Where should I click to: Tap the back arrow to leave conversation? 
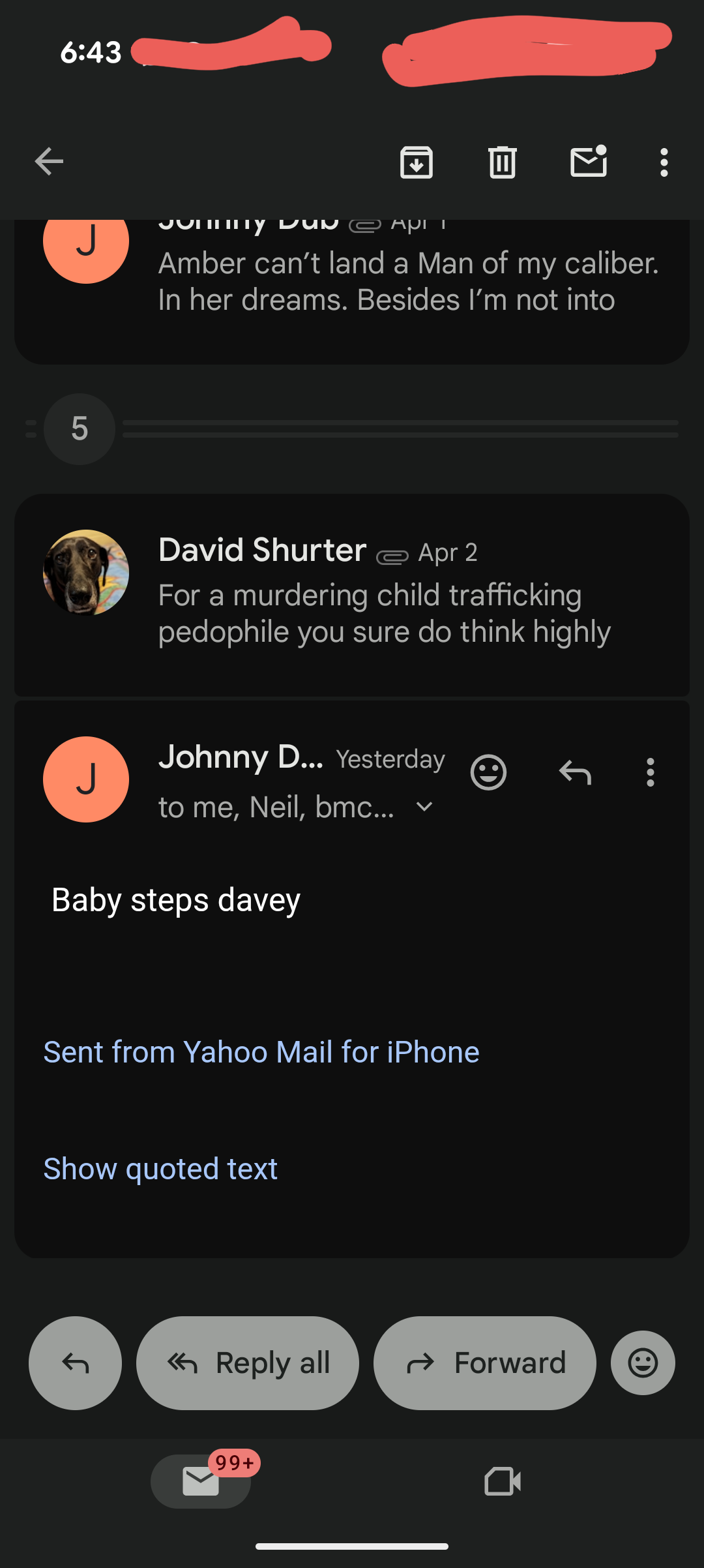point(49,162)
